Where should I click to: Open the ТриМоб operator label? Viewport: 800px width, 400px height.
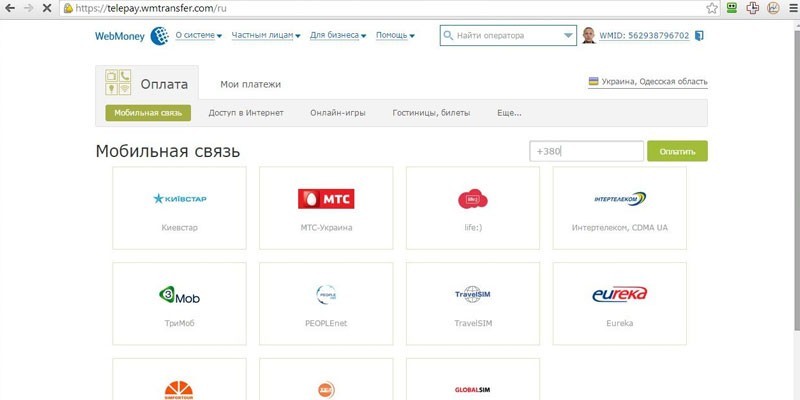tap(179, 323)
